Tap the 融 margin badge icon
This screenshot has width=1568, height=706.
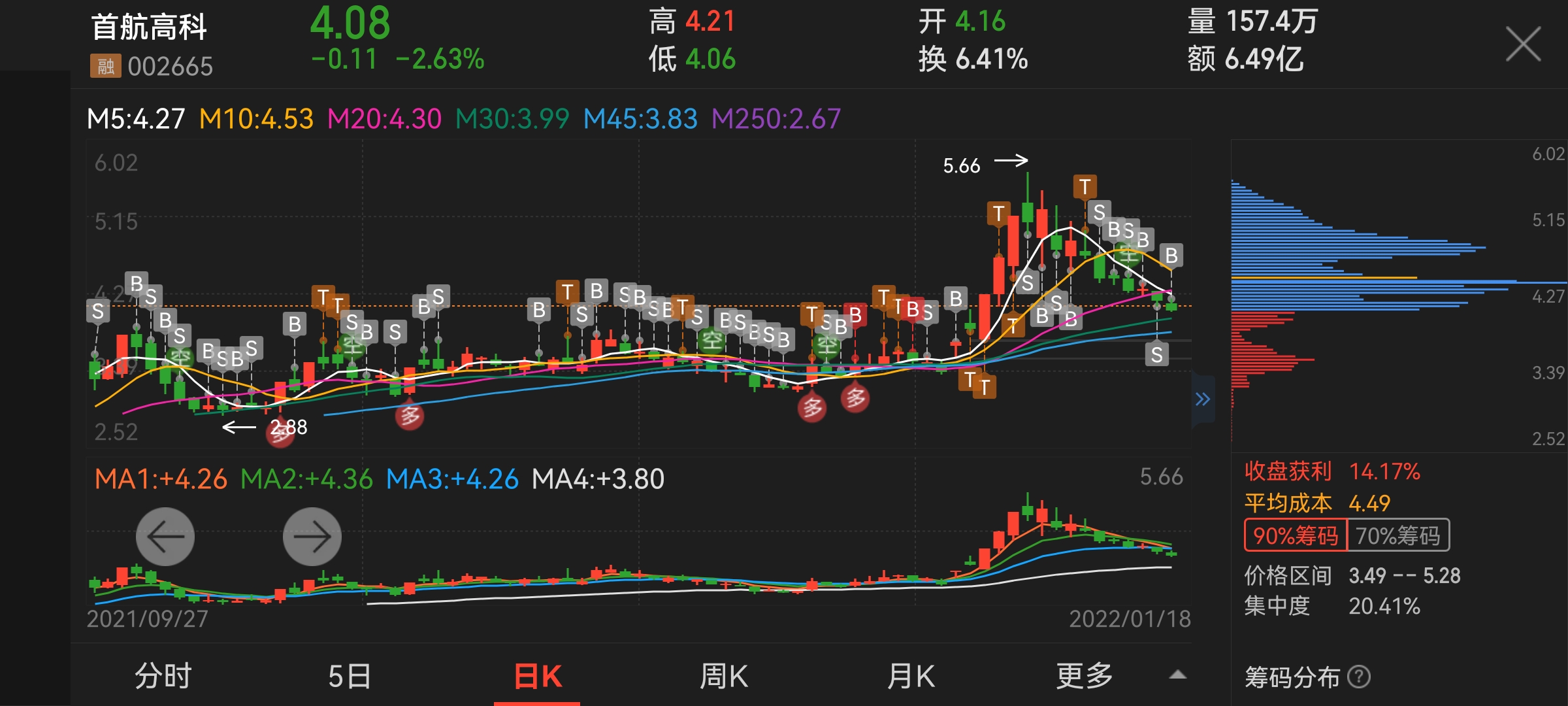[105, 66]
